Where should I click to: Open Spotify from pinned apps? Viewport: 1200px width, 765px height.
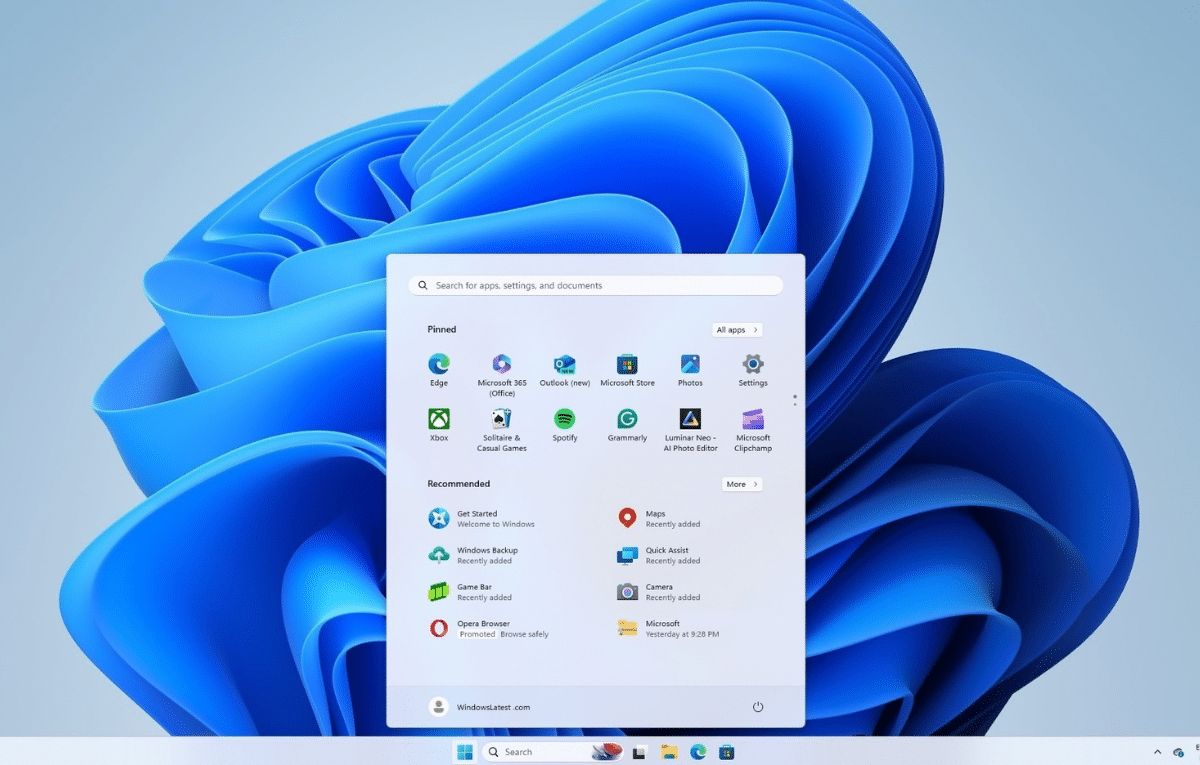(x=564, y=420)
